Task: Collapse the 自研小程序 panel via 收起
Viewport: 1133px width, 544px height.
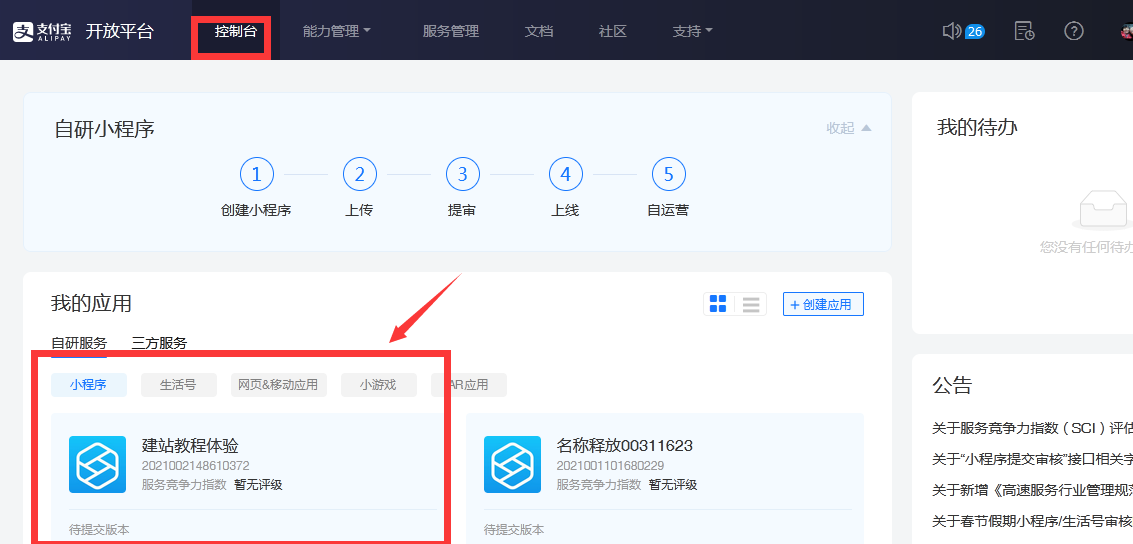Action: [x=848, y=128]
